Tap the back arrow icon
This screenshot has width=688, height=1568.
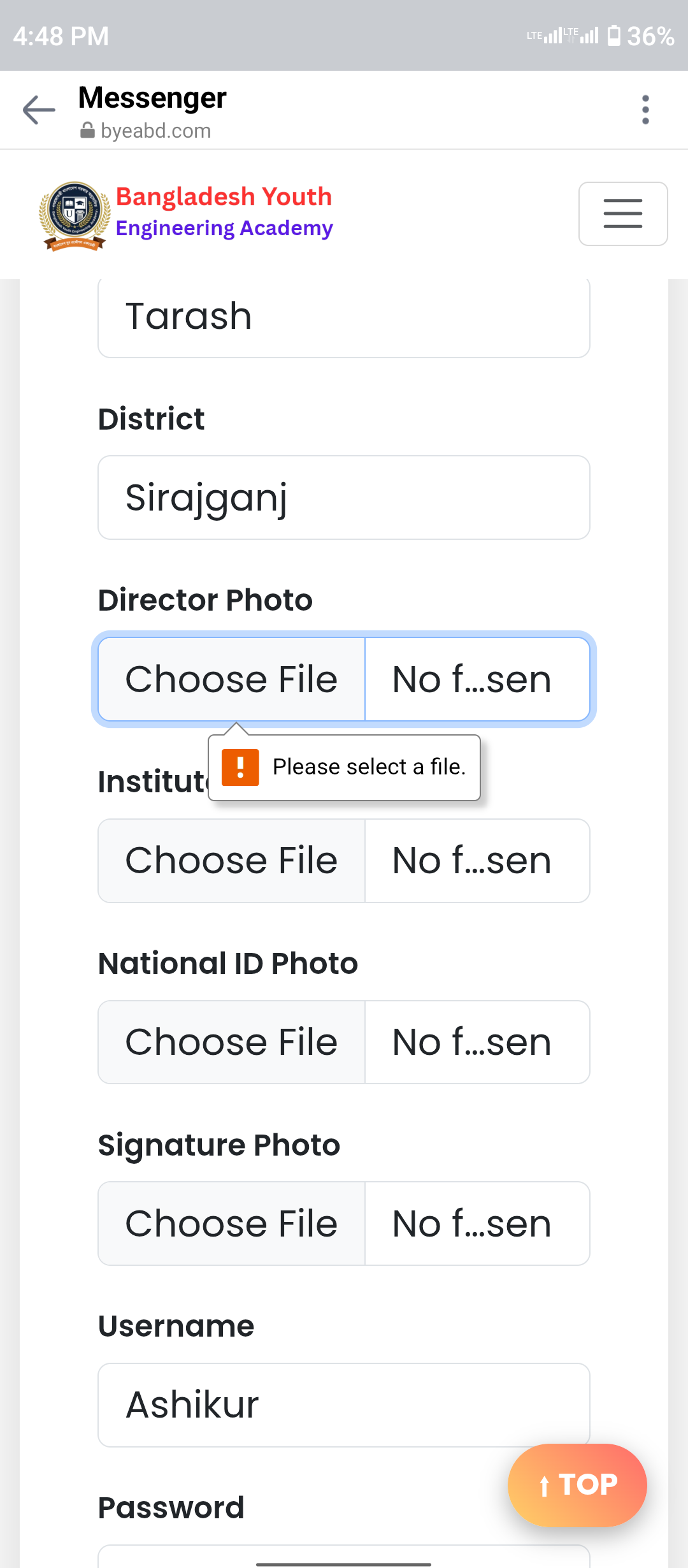pos(39,110)
